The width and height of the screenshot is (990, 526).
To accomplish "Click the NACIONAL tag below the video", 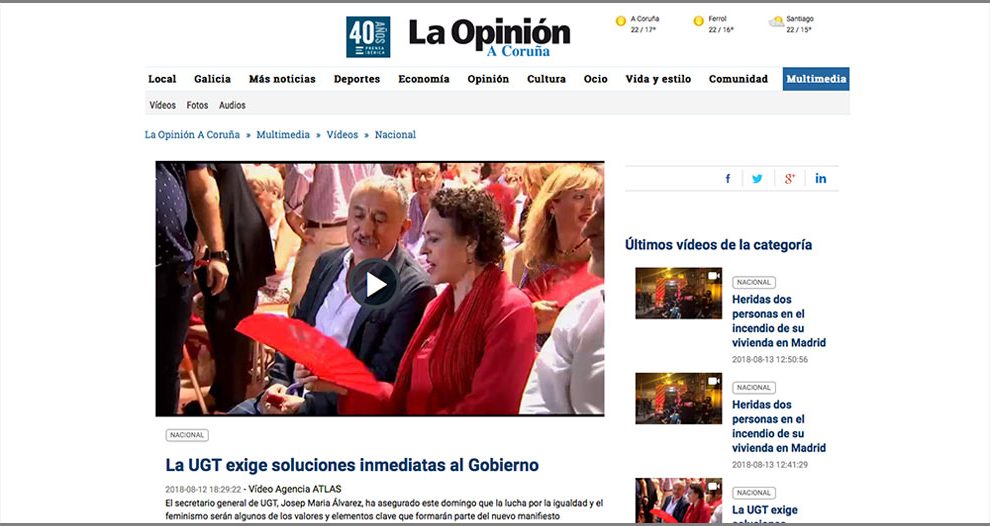I will tap(187, 435).
